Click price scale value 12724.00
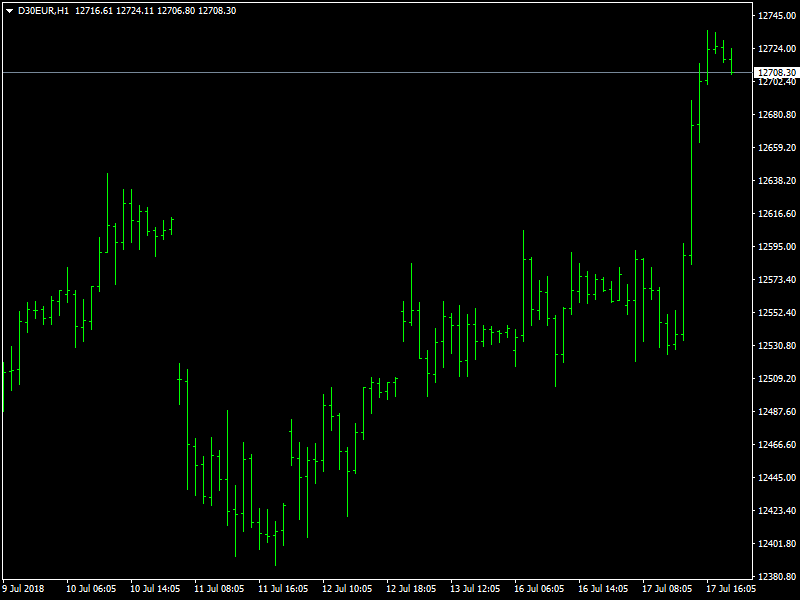 click(777, 48)
